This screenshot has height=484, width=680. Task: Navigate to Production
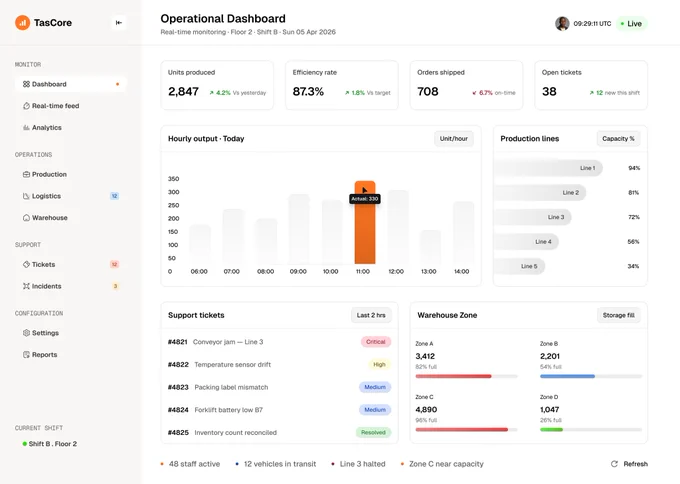point(70,174)
